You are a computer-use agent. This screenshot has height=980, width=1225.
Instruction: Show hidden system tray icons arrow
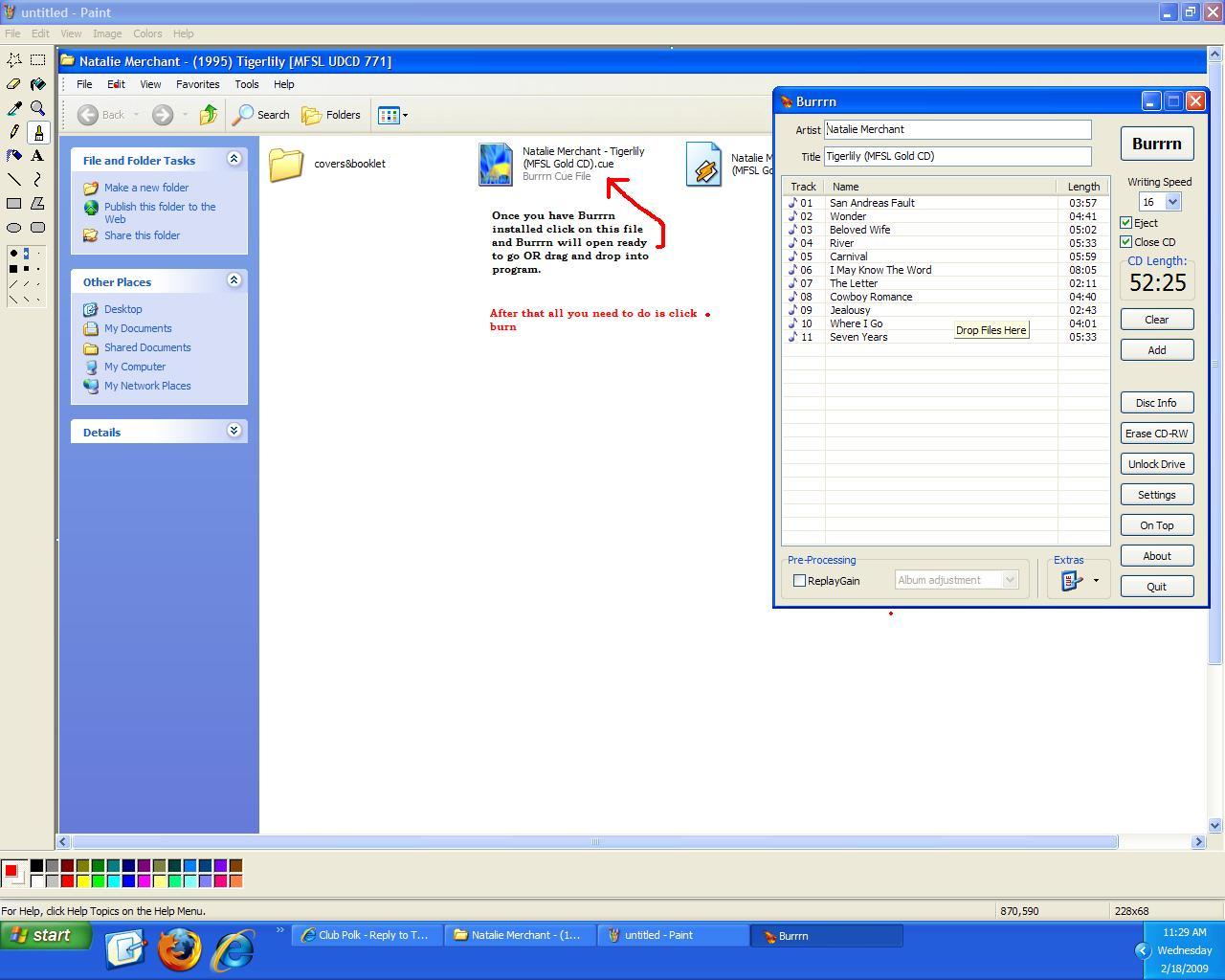point(1142,950)
